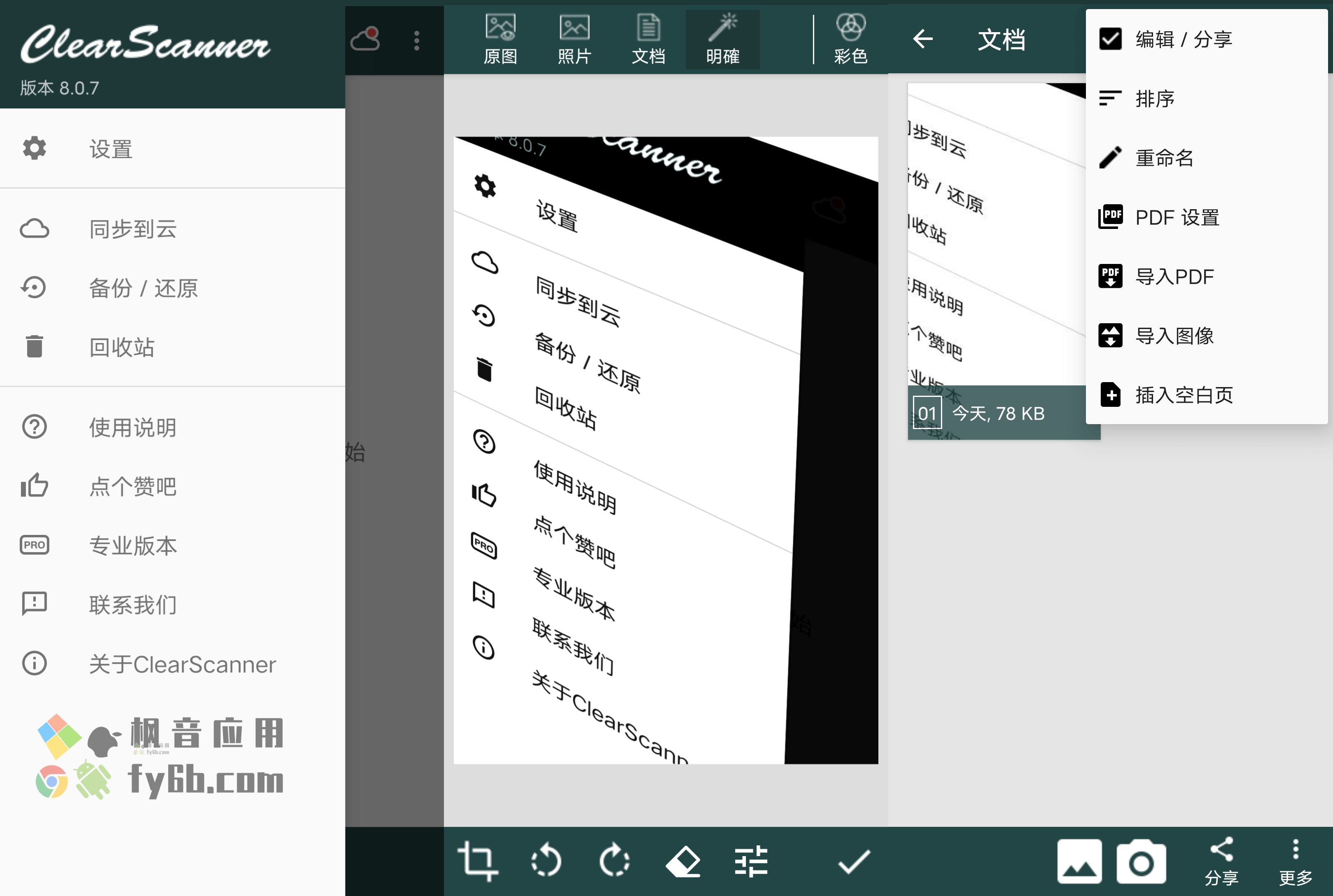Screen dimensions: 1333x896
Task: Select the cloud sync icon in sidebar
Action: [34, 229]
